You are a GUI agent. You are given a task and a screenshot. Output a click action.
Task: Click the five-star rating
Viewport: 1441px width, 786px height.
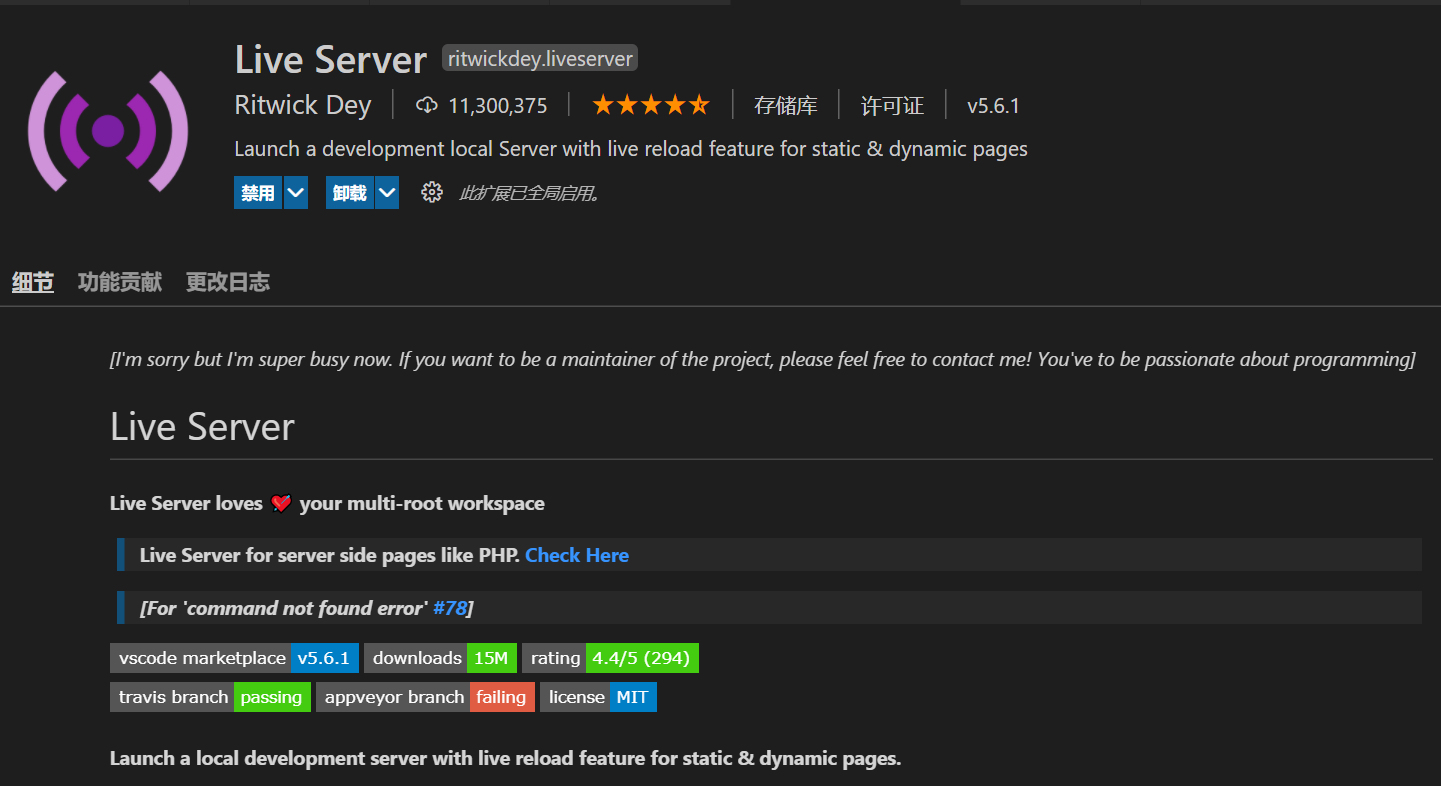[x=651, y=105]
